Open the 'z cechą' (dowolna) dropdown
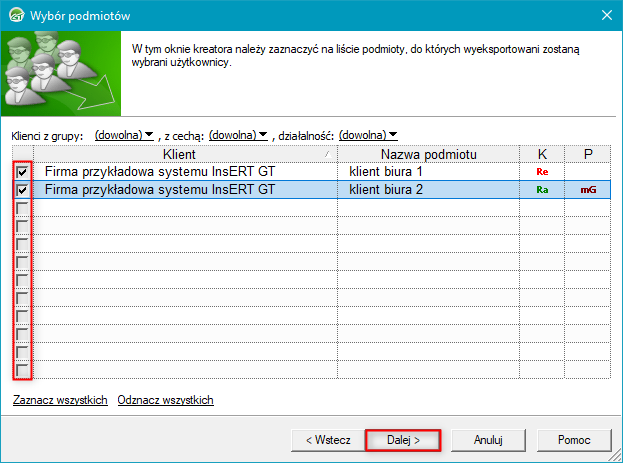Screen dimensions: 623x463 click(x=238, y=135)
